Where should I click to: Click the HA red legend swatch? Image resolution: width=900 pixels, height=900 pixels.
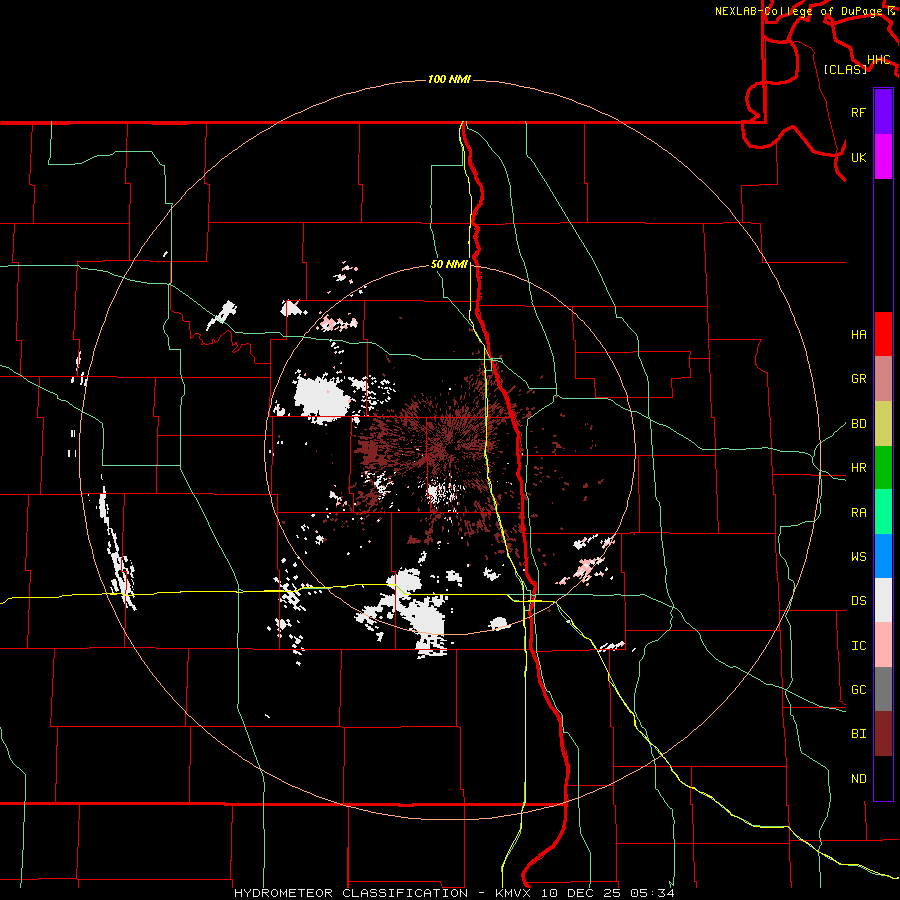(883, 334)
